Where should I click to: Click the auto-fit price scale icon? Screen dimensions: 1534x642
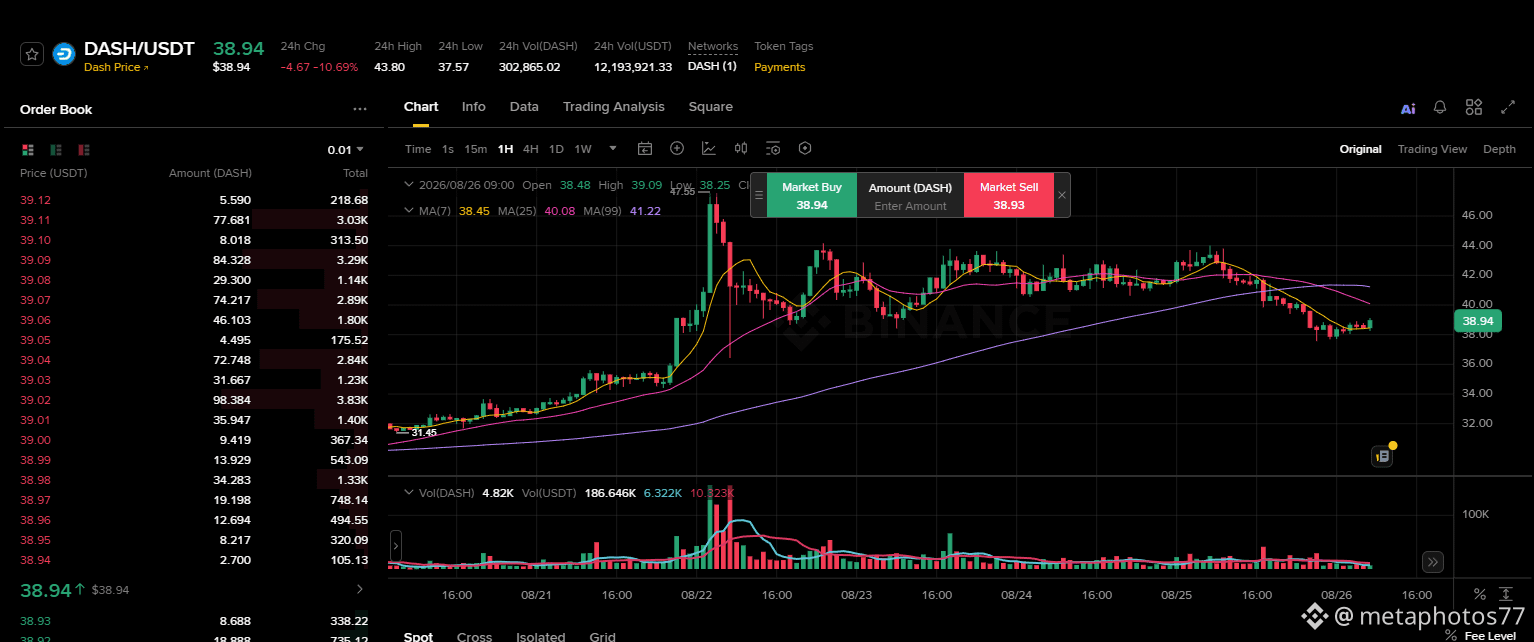1506,594
